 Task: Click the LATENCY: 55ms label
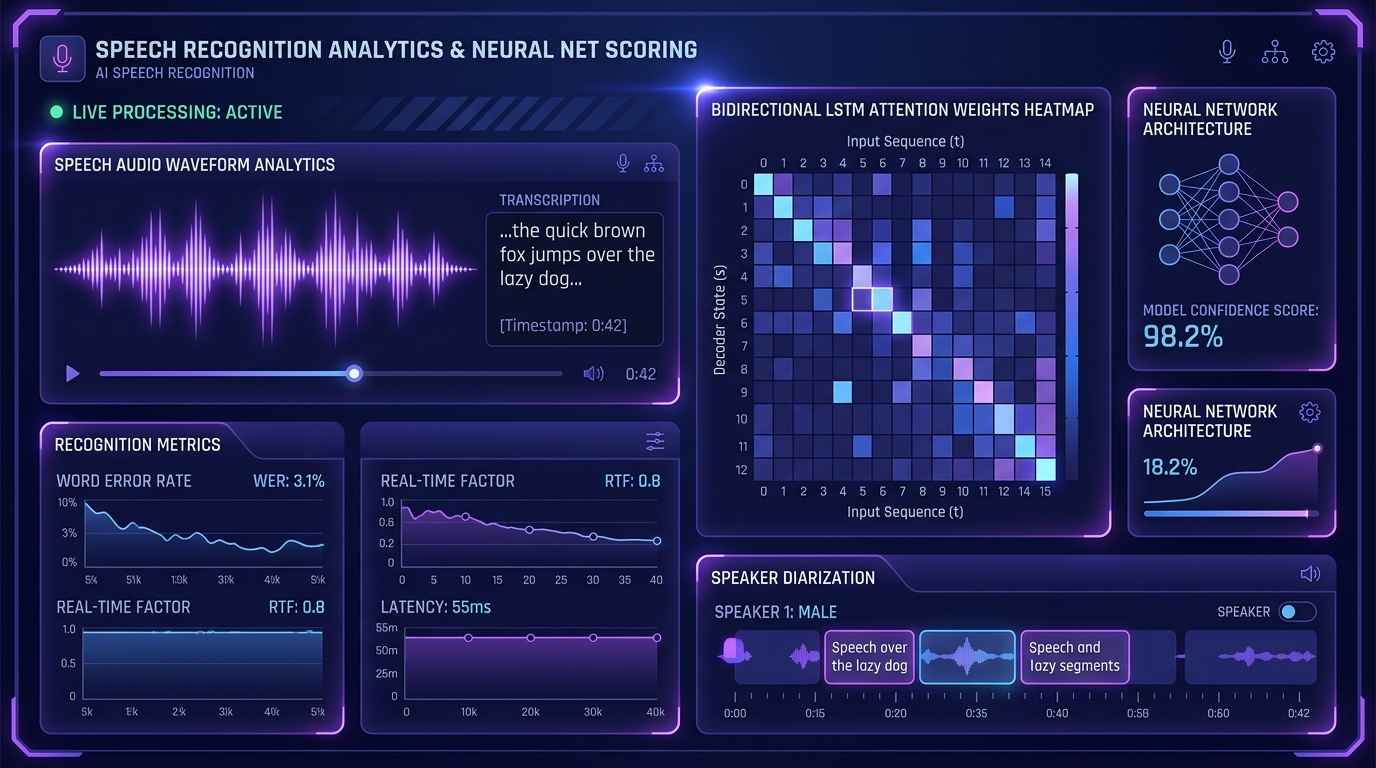pyautogui.click(x=436, y=607)
